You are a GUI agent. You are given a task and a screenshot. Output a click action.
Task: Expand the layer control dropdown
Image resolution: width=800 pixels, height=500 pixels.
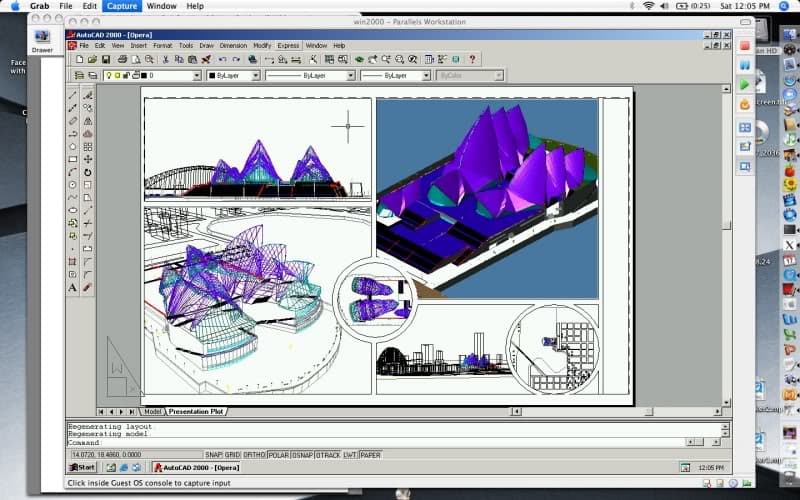196,75
